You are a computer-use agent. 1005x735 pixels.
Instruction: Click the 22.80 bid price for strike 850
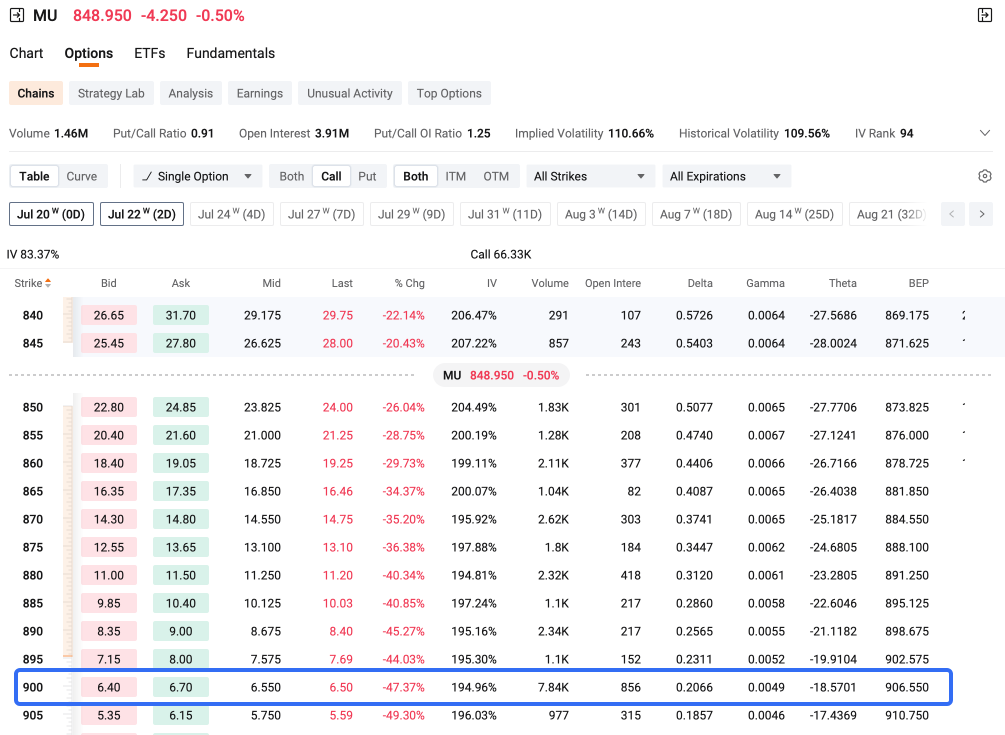109,407
